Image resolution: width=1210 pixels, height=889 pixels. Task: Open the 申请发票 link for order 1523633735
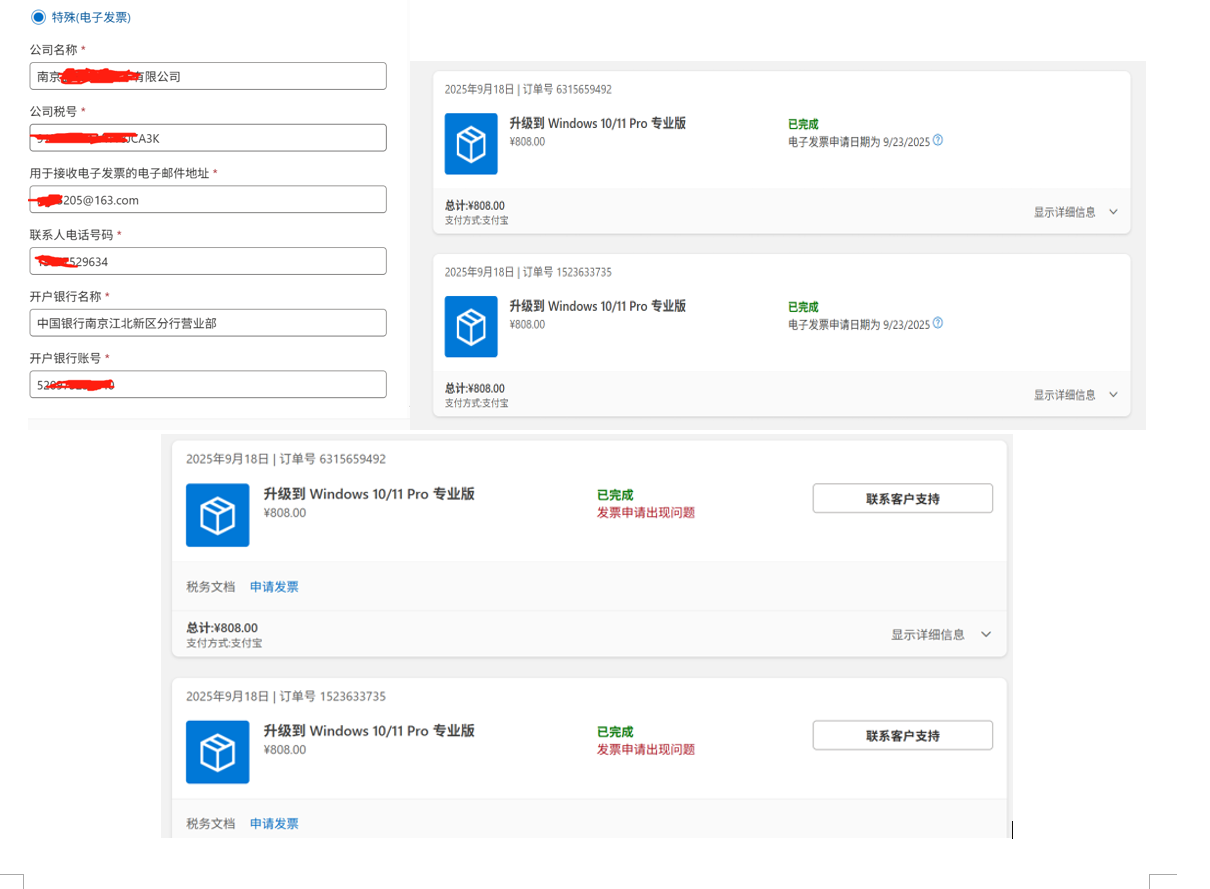point(274,824)
